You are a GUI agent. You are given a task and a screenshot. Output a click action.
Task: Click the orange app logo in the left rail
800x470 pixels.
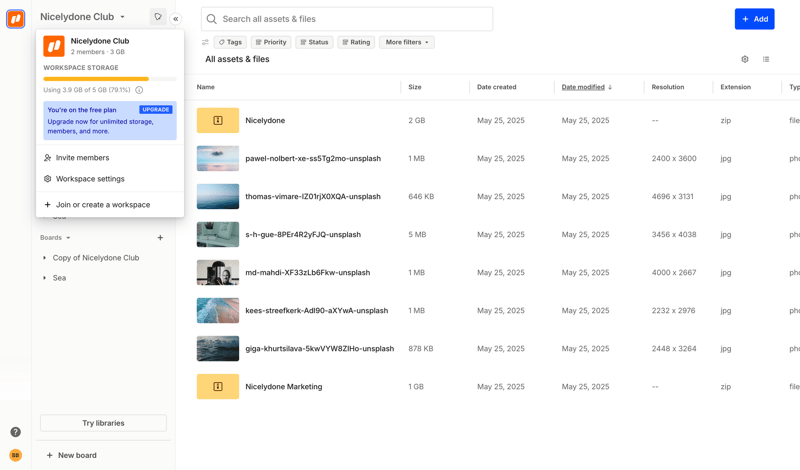[x=15, y=19]
